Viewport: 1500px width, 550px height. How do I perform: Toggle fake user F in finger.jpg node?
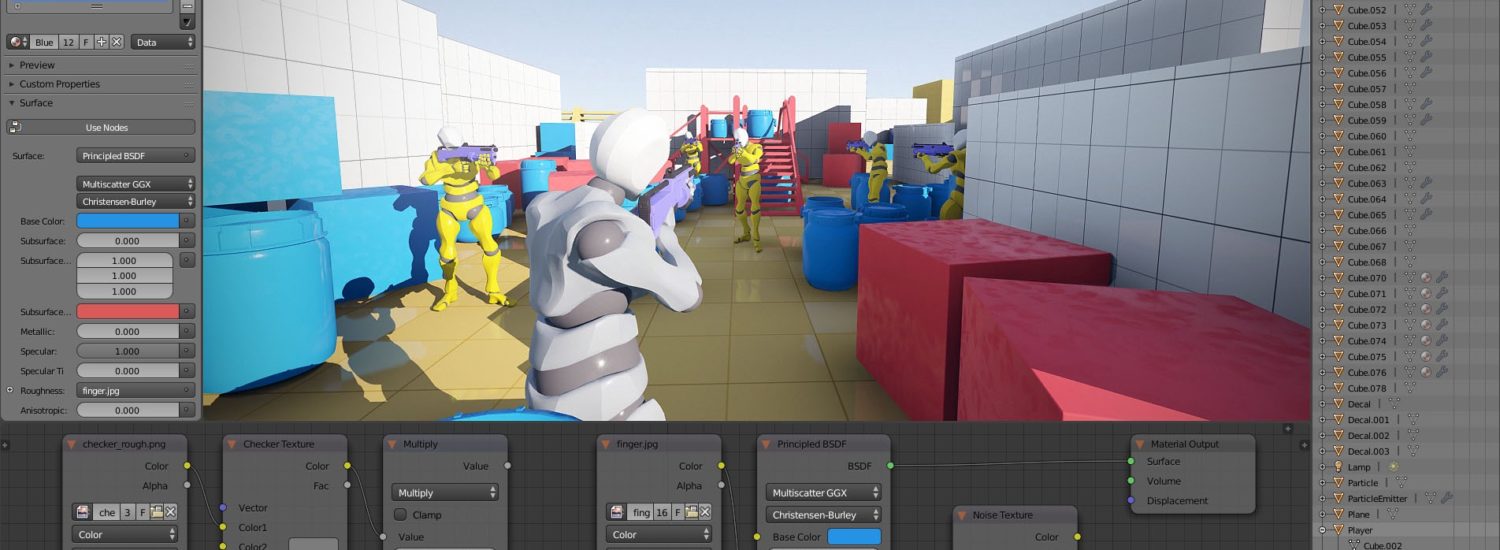click(678, 512)
